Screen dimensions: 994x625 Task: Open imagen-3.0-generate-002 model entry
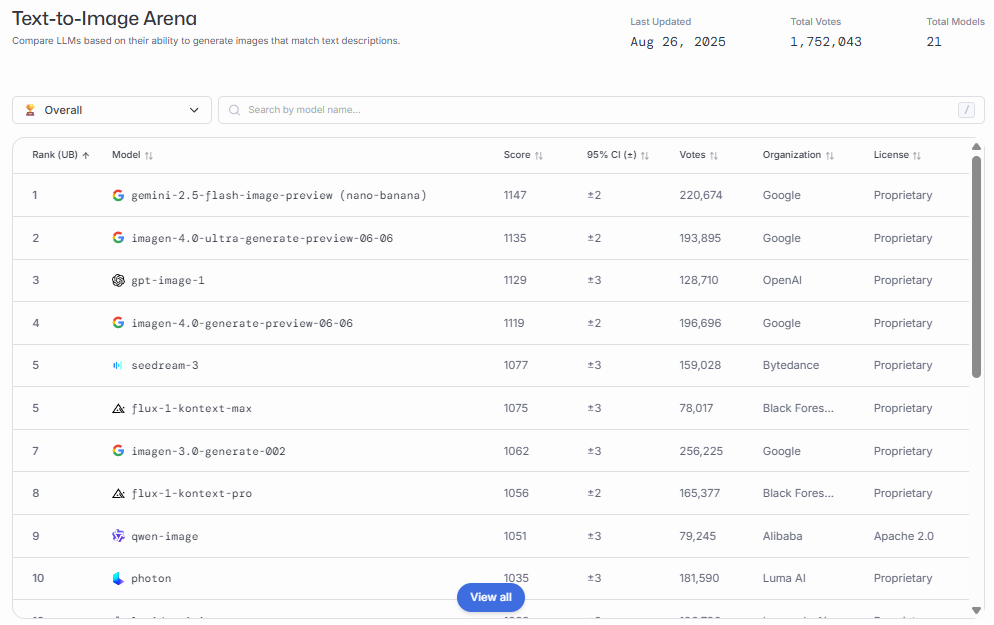(208, 451)
